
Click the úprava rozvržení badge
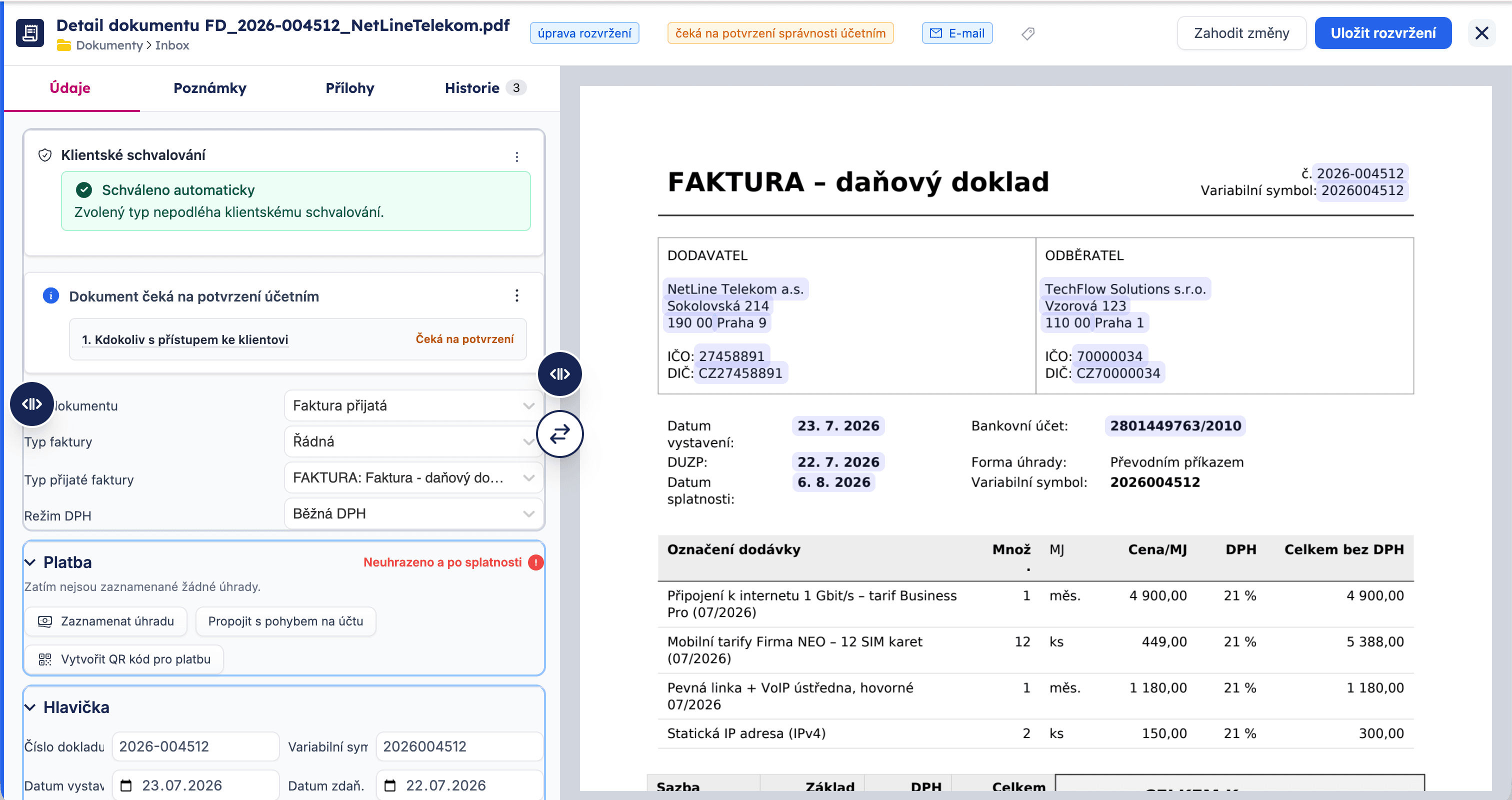(x=584, y=33)
